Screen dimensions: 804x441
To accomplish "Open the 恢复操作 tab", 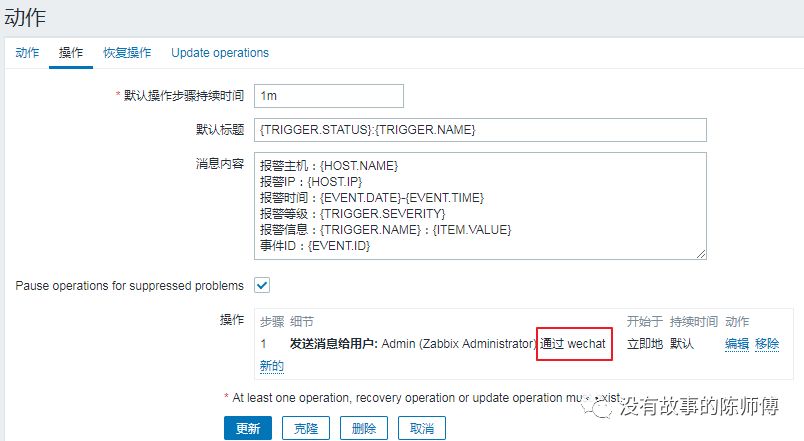I will 127,53.
